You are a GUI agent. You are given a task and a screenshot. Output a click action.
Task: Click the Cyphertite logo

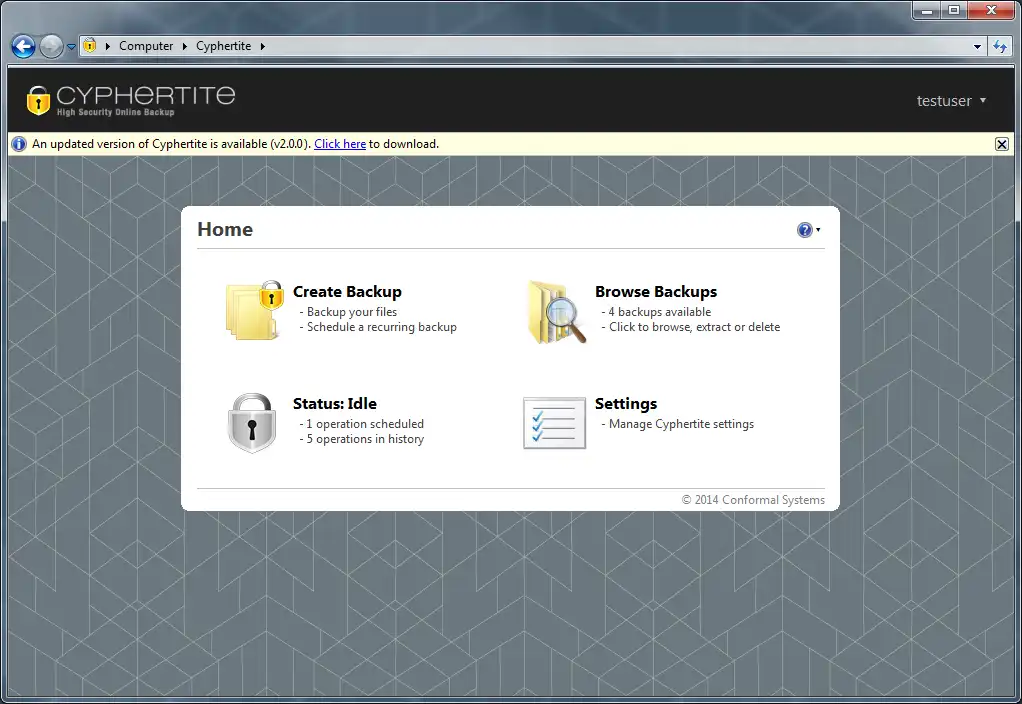130,100
